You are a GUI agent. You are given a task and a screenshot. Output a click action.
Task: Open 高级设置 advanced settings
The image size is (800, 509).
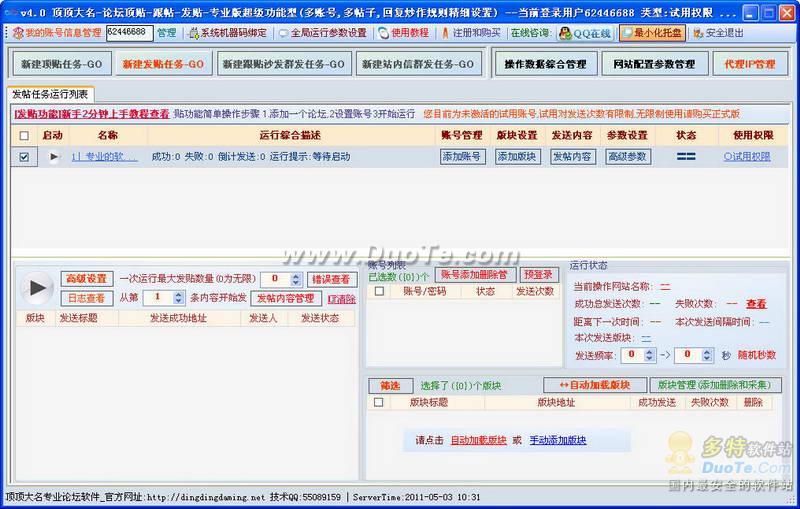86,279
